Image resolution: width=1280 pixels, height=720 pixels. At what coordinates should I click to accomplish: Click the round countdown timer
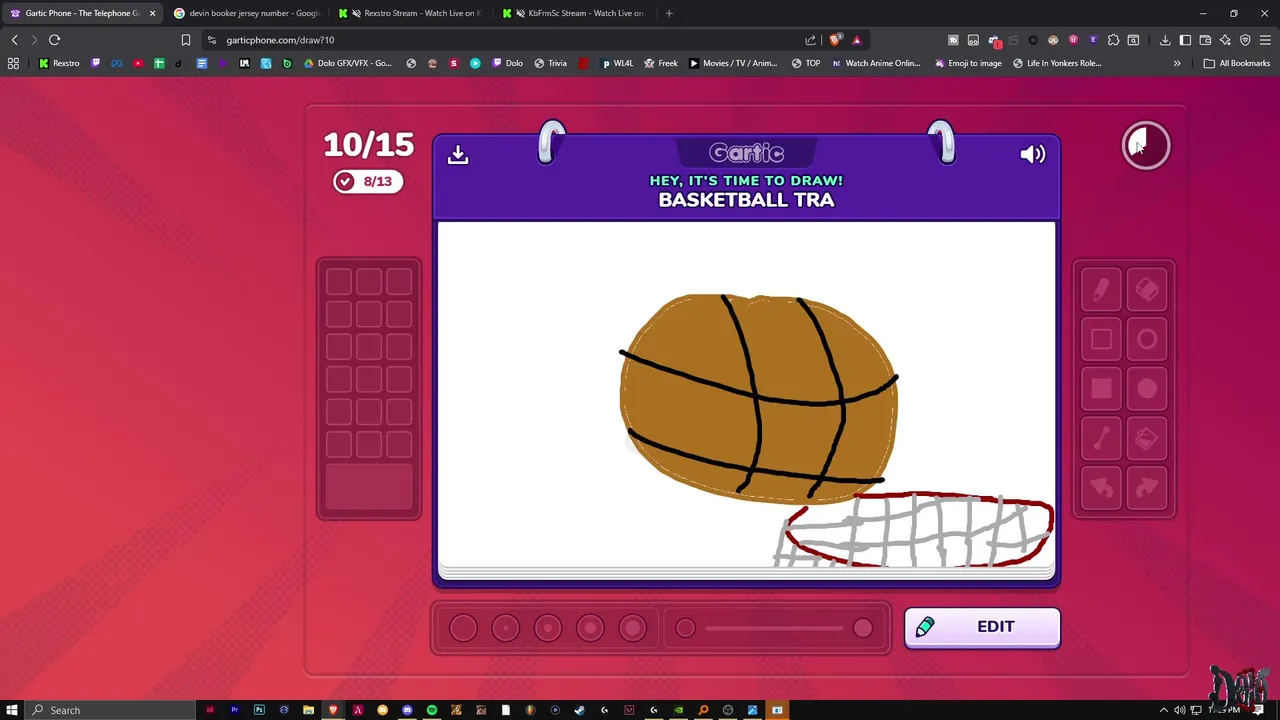click(1146, 146)
